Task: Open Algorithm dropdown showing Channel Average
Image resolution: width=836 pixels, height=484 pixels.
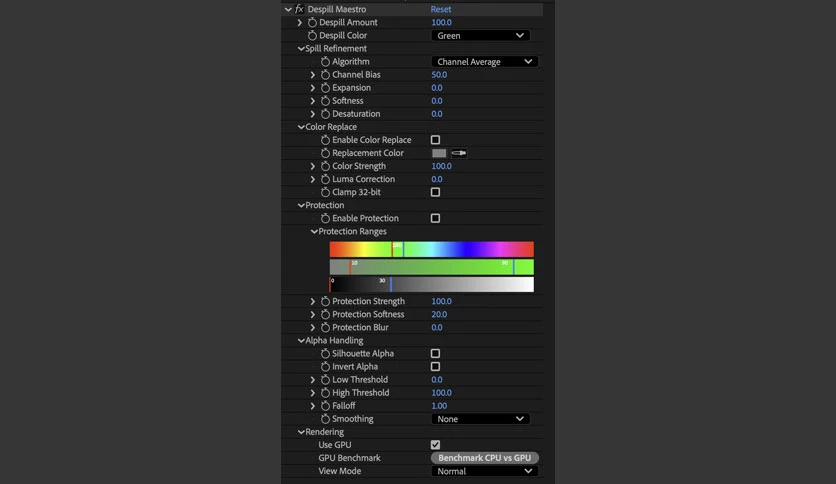Action: 485,62
